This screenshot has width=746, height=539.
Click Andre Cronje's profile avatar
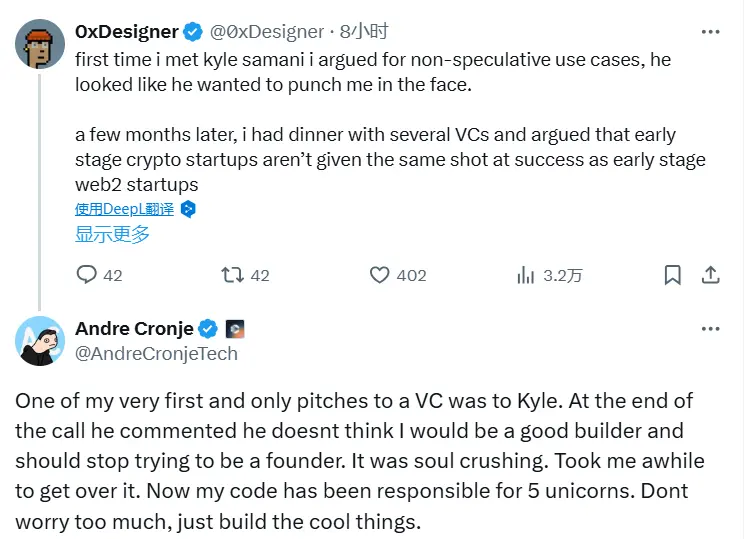click(x=40, y=340)
